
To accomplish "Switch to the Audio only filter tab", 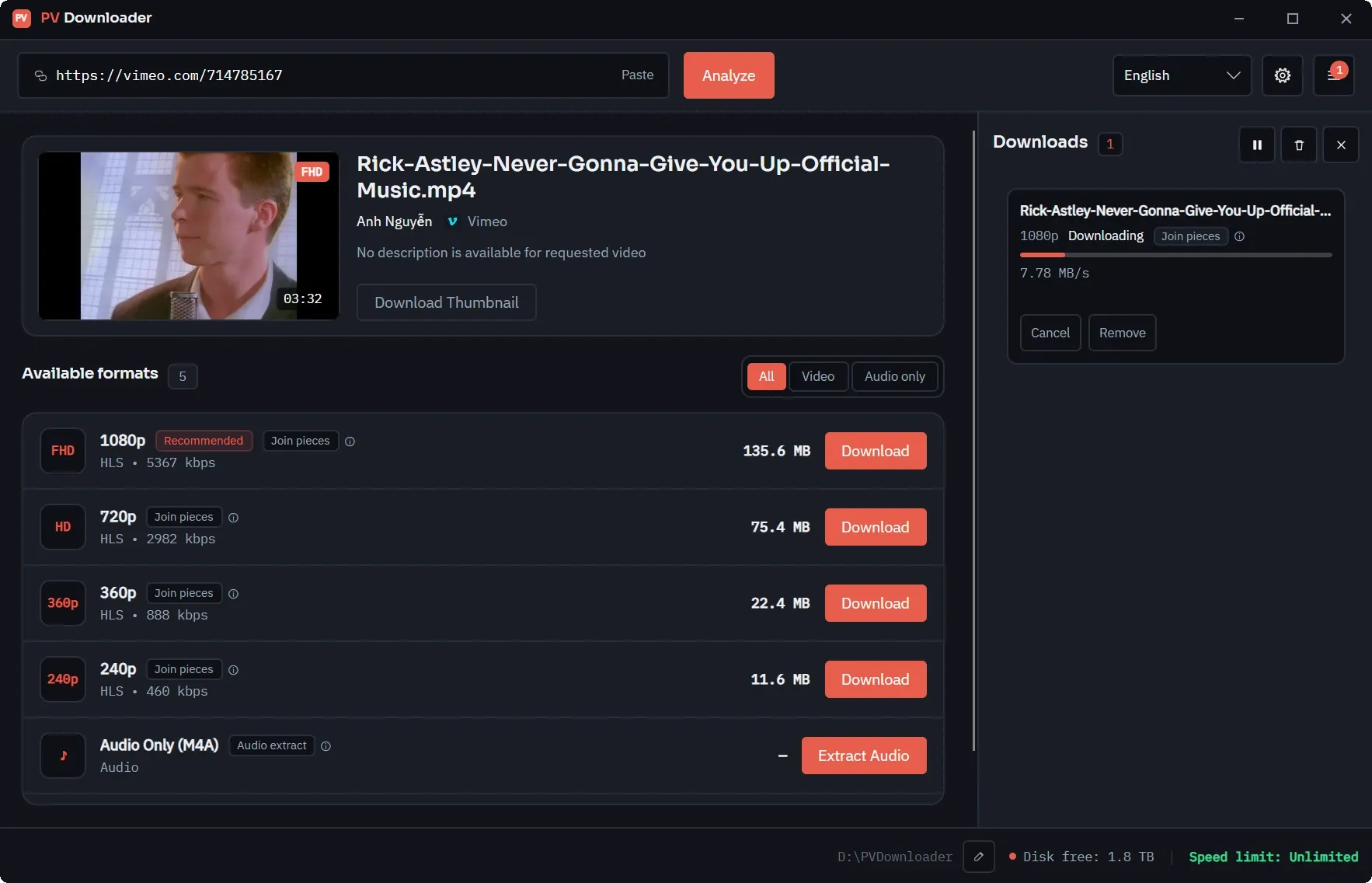I will click(x=895, y=376).
